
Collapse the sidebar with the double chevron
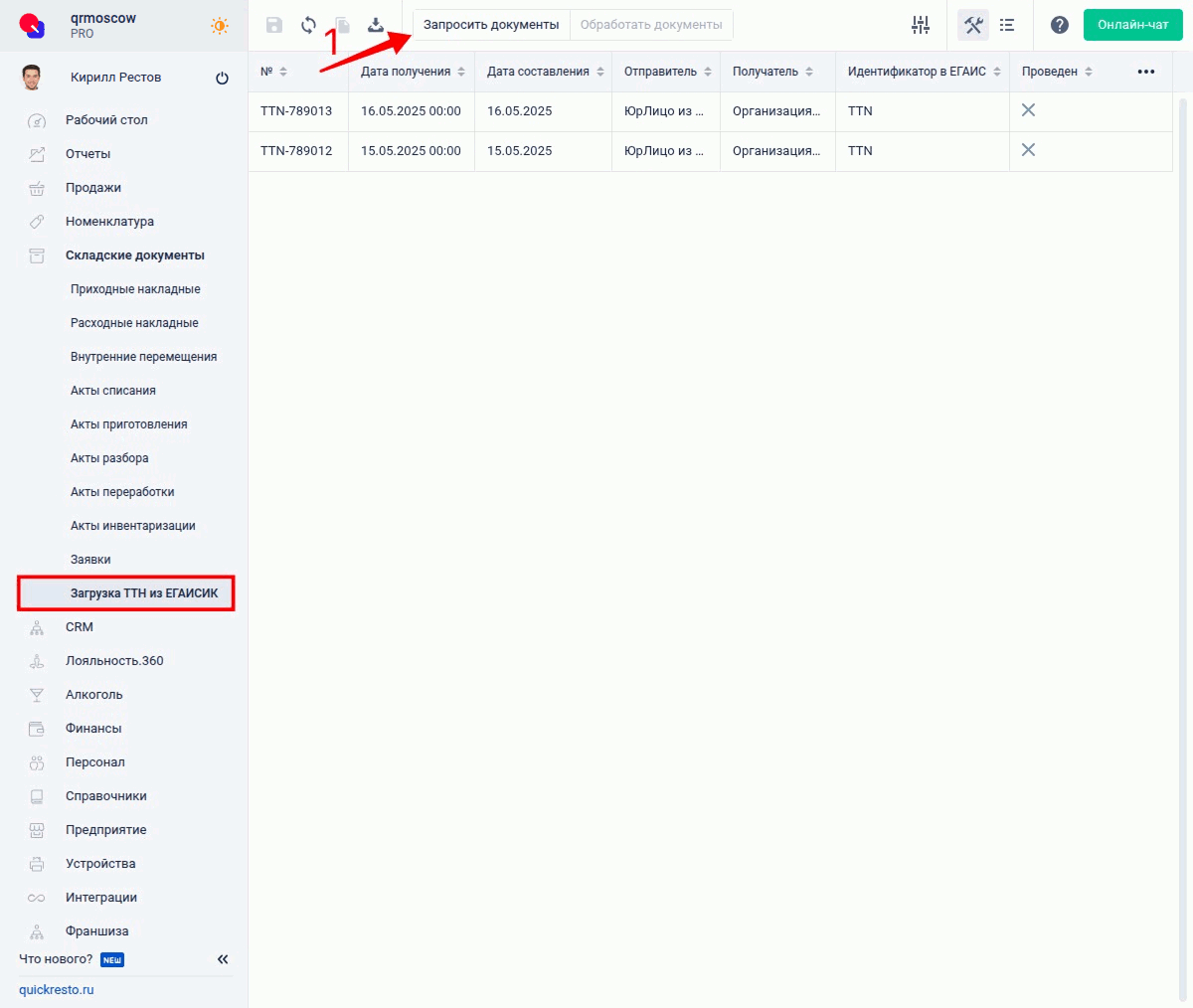point(223,959)
